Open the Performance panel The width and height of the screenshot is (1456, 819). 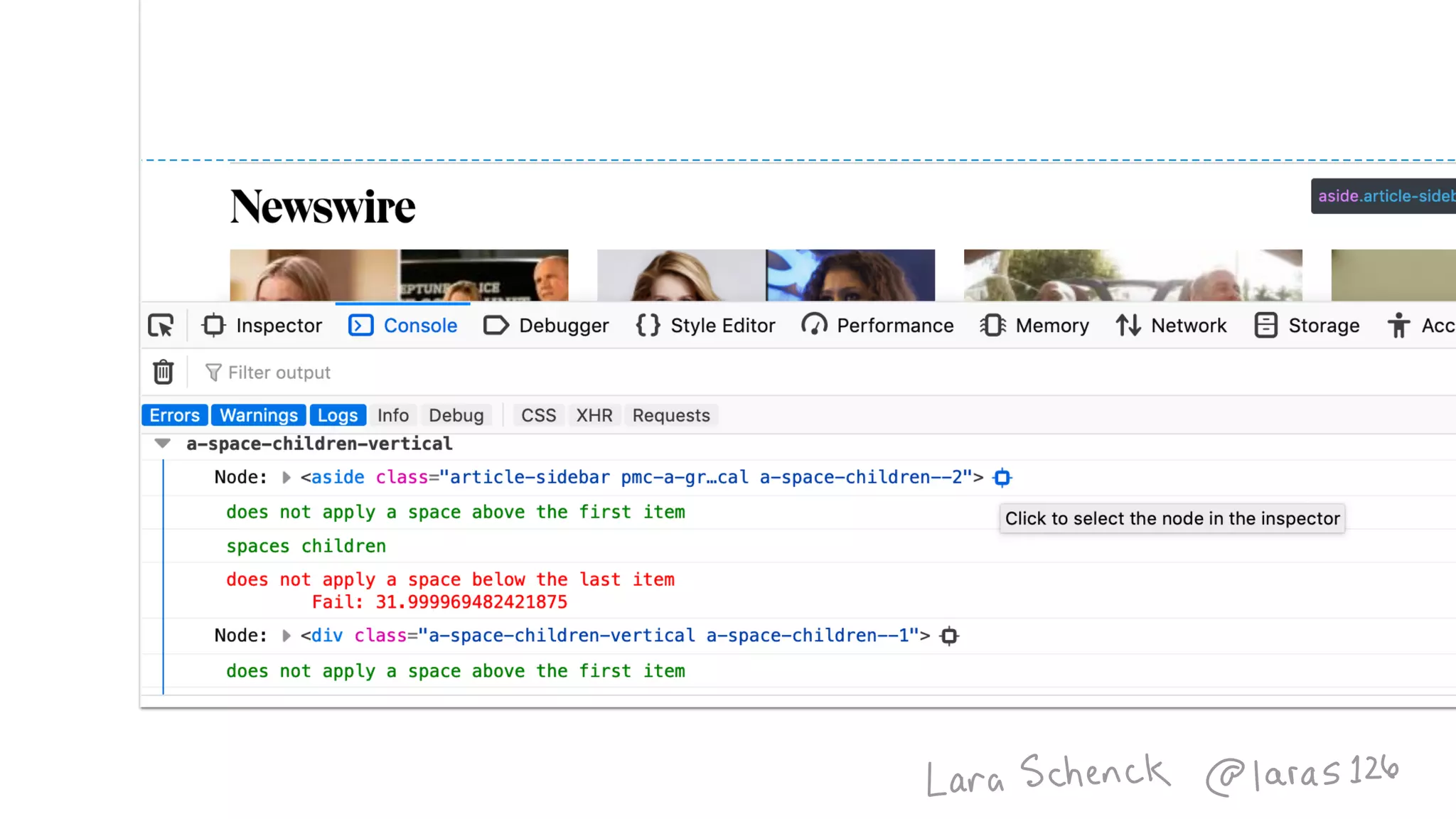[x=877, y=326]
